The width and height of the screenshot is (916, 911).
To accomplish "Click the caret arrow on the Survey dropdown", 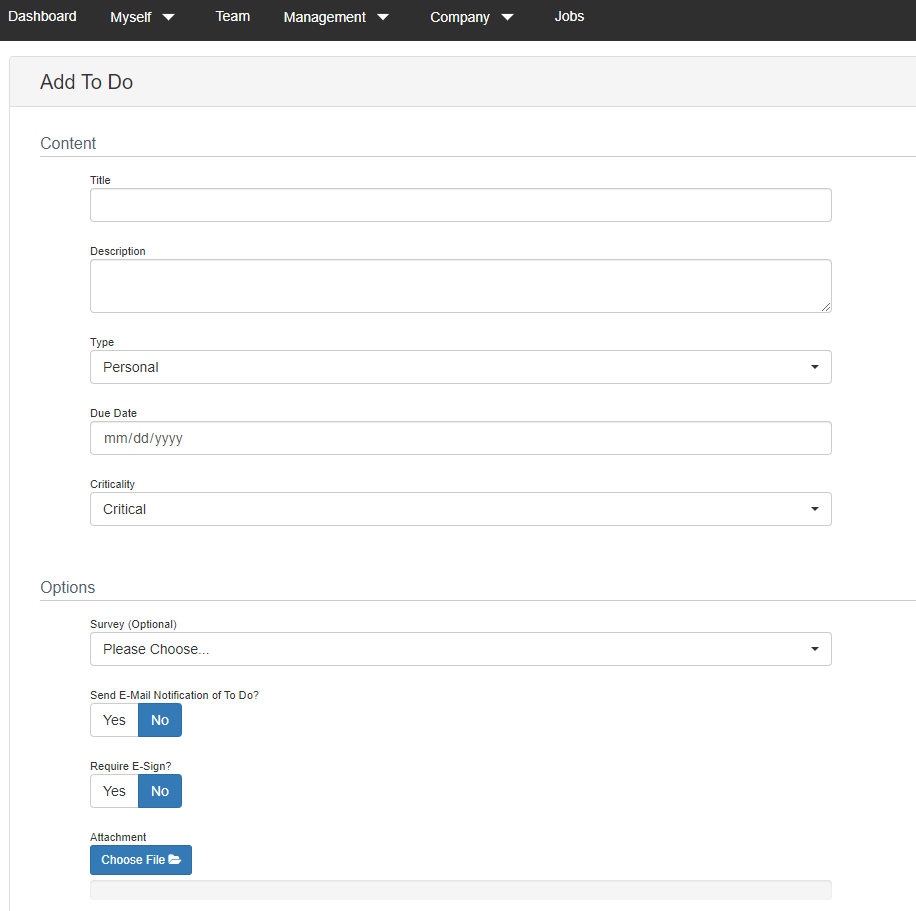I will [814, 649].
